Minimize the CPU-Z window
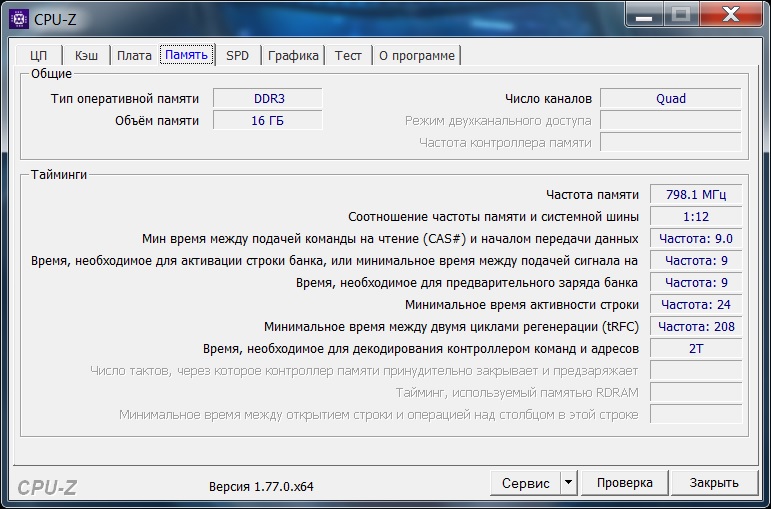Viewport: 771px width, 509px height. [x=644, y=15]
